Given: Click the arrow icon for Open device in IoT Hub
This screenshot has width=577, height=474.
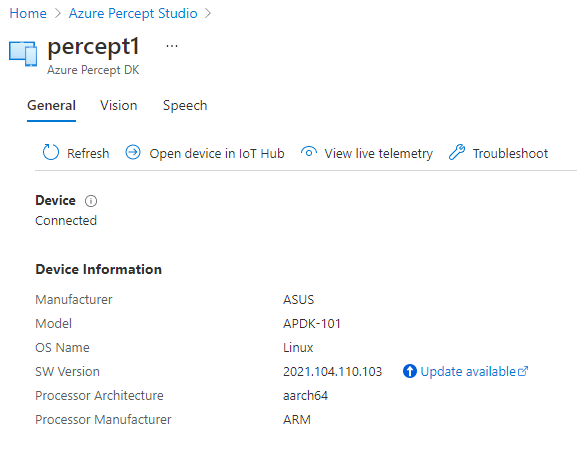Looking at the screenshot, I should [133, 152].
